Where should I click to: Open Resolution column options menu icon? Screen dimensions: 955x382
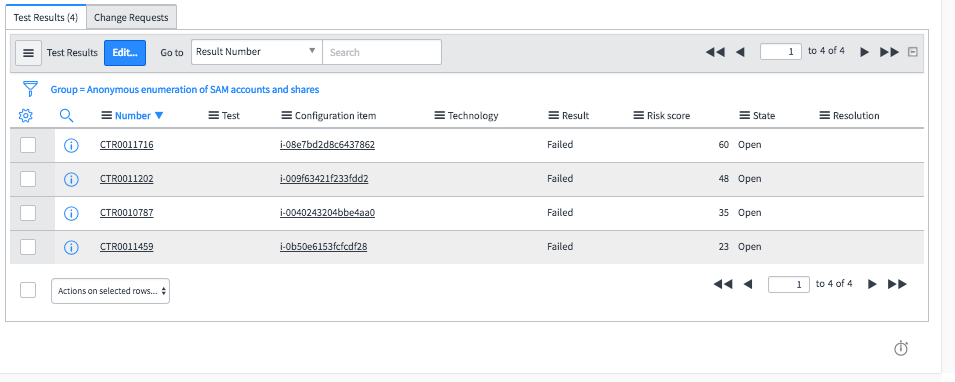(825, 115)
